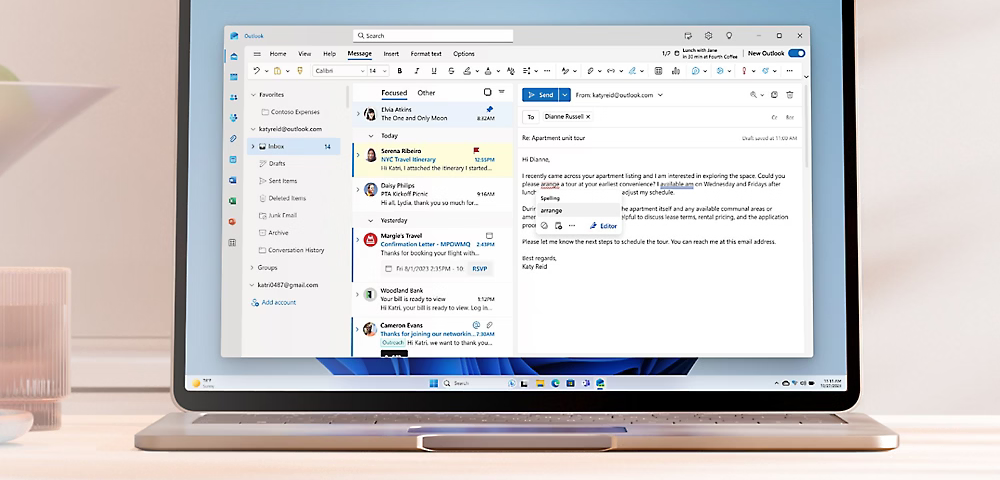Click the filter icon above message list
Viewport: 1000px width, 480px height.
click(502, 92)
